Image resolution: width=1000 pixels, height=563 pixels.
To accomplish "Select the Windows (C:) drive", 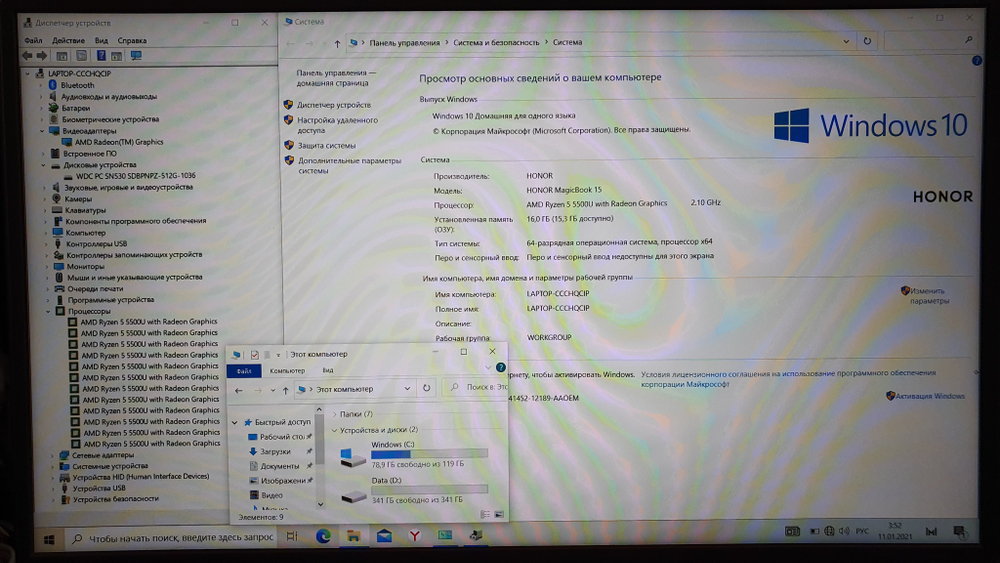I will click(x=413, y=454).
